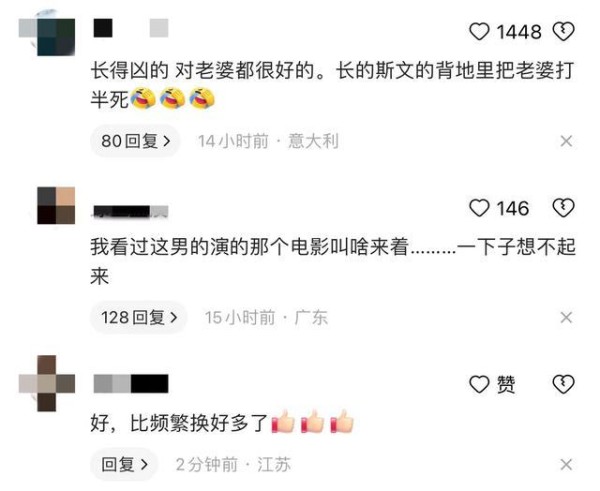
Task: Dislike the comment from 意大利 with broken heart
Action: (x=564, y=31)
